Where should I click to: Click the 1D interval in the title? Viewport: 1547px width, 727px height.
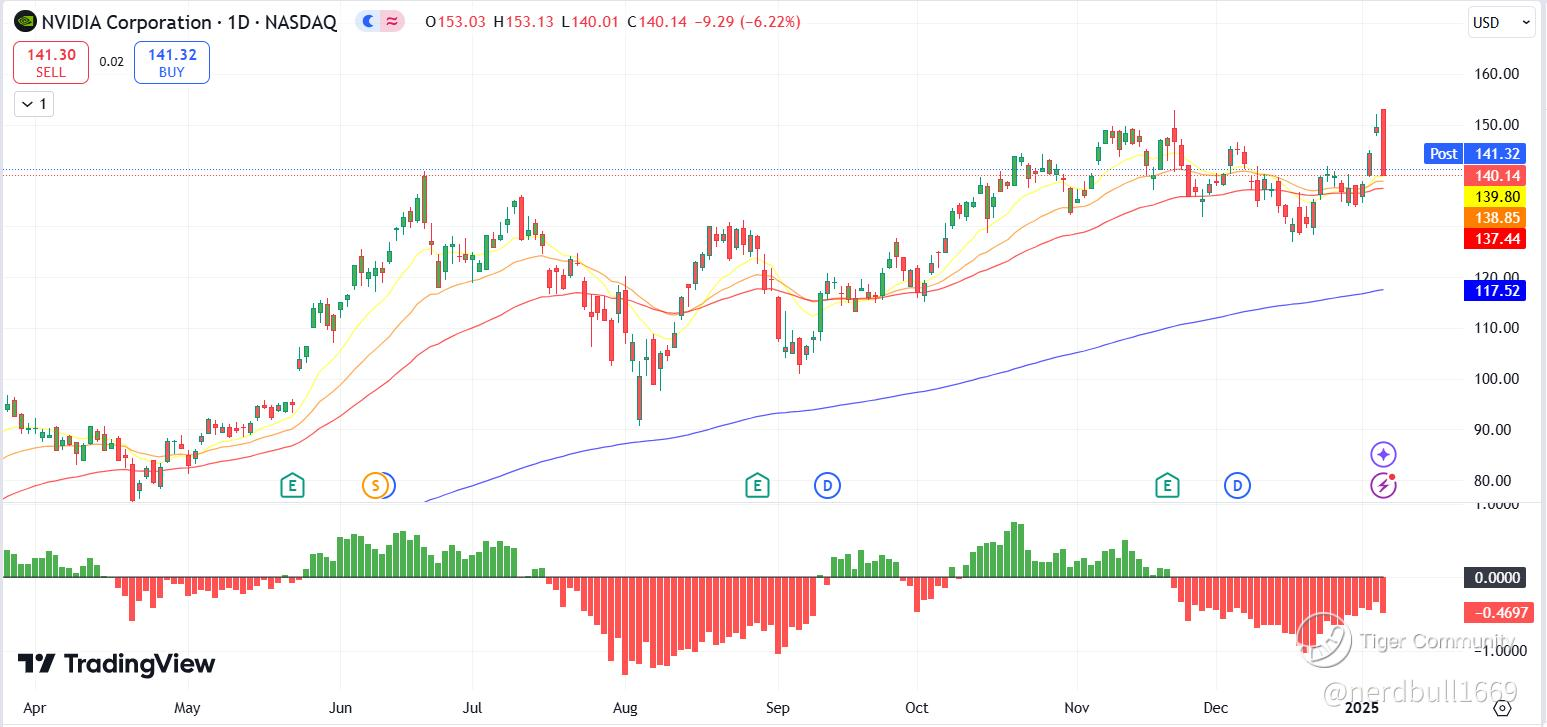tap(238, 22)
